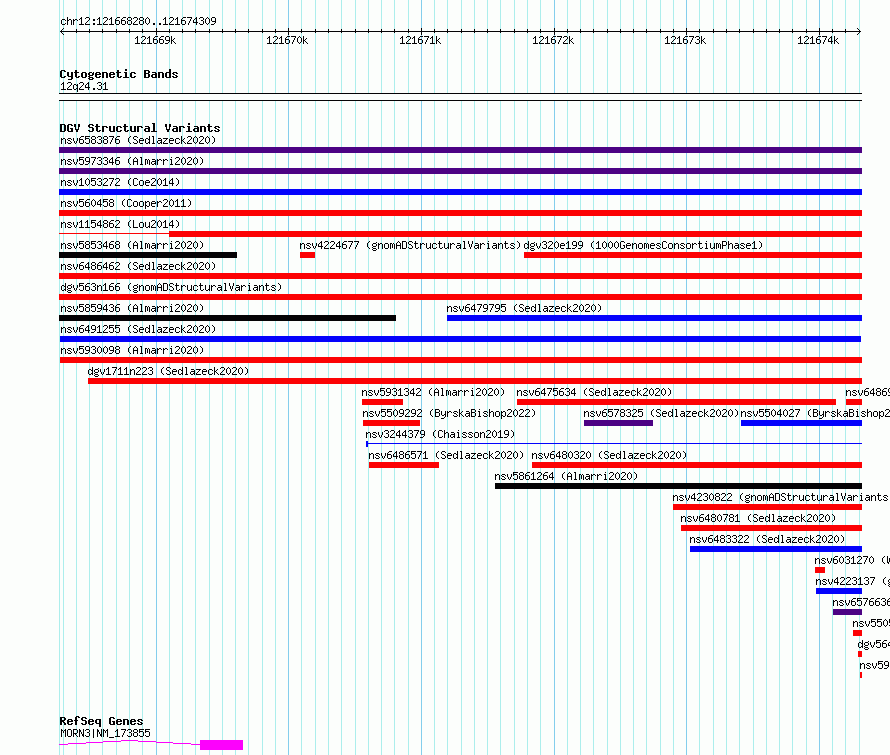Select the nsv5973346 (Almarri2020) purple bar
The height and width of the screenshot is (755, 890).
tap(460, 171)
